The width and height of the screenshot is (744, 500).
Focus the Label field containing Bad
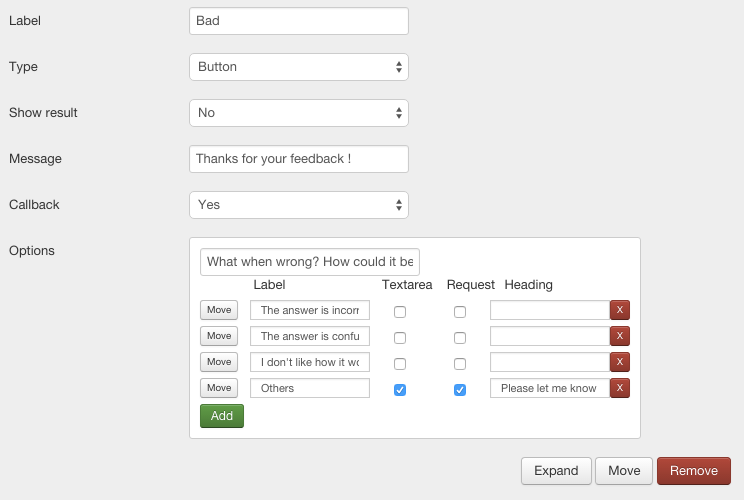[x=298, y=21]
